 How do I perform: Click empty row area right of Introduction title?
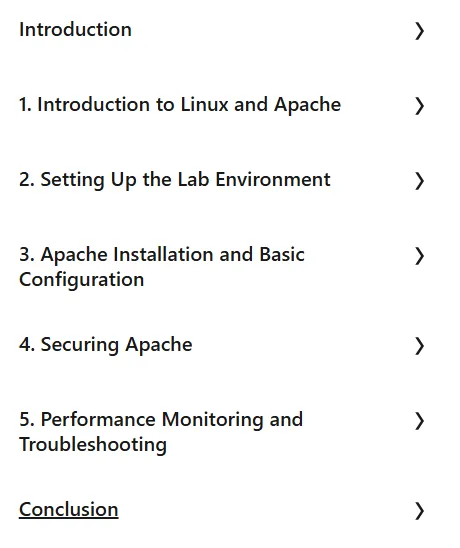[x=273, y=30]
